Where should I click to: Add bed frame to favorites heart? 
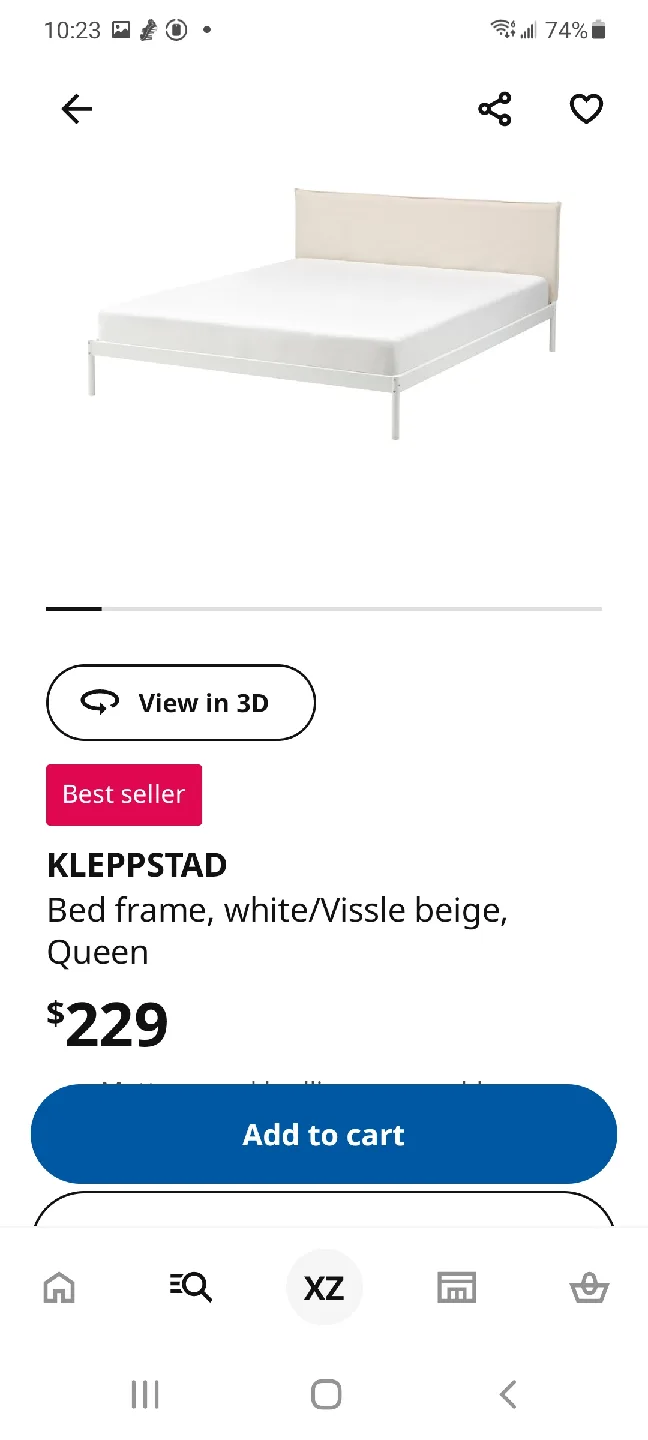586,109
